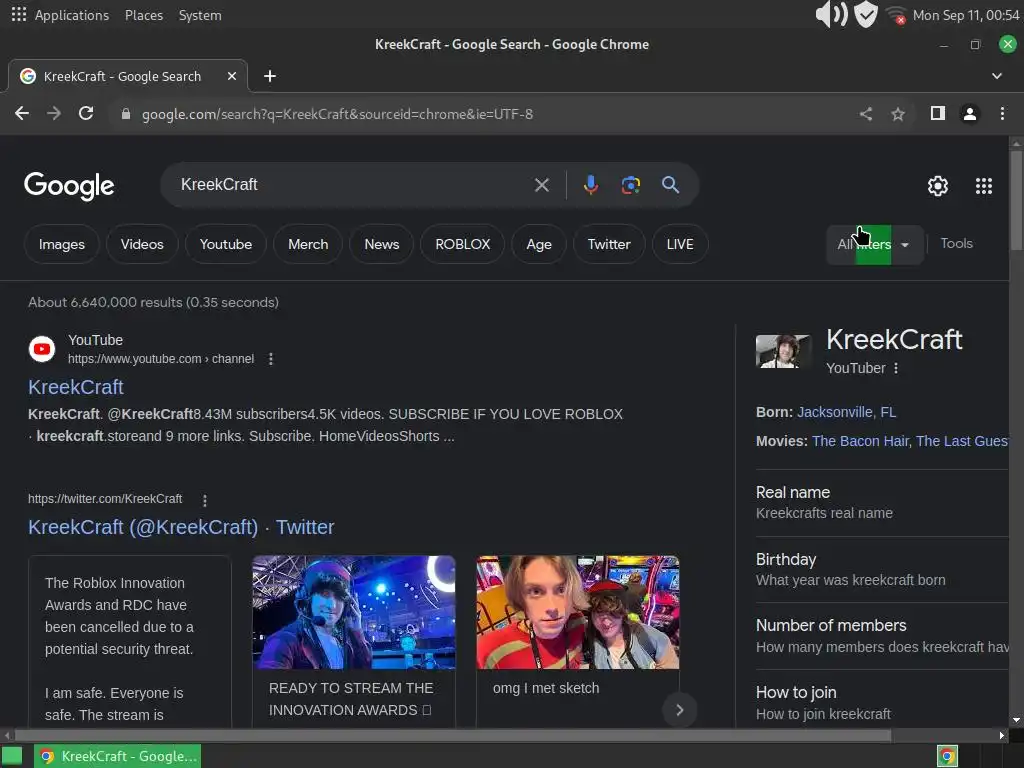
Task: Select the Twitter filter chip
Action: (609, 244)
